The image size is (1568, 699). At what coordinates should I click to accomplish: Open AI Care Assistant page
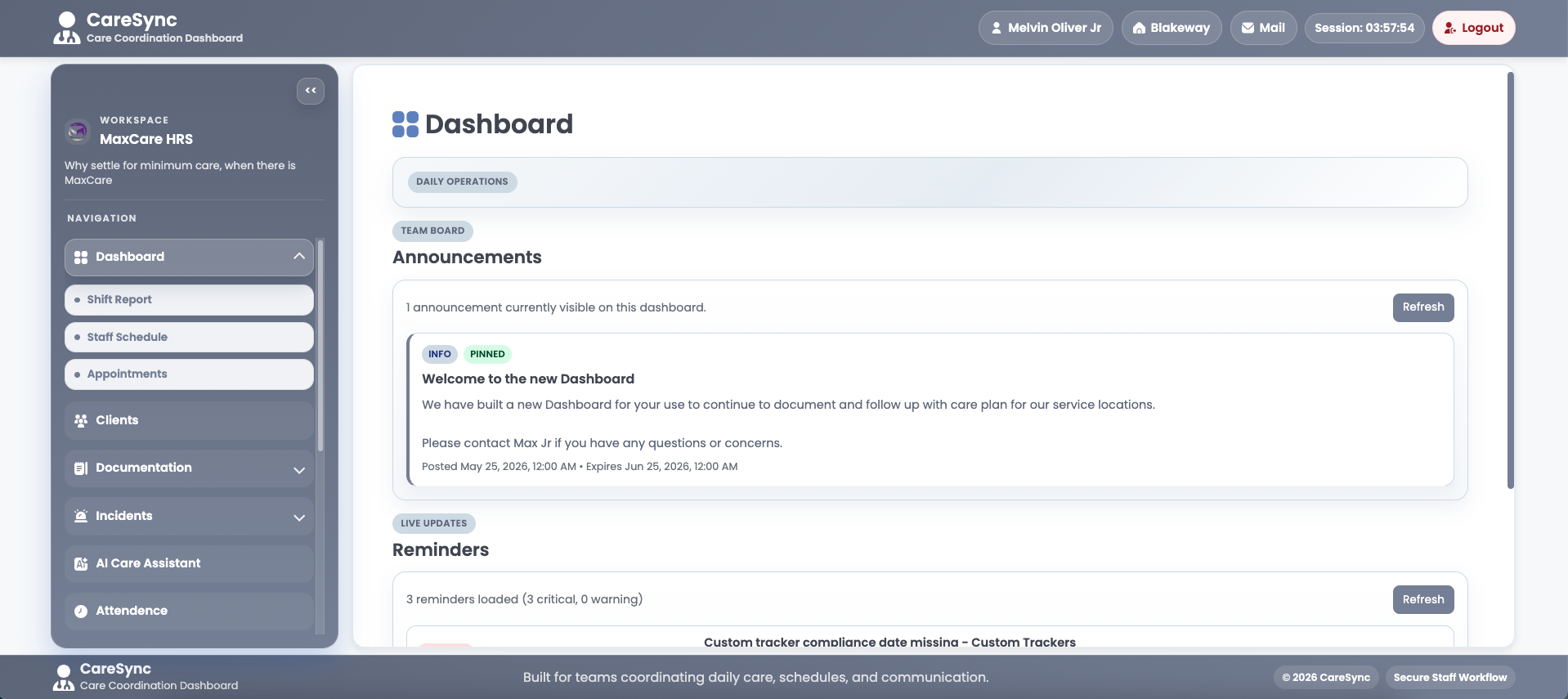(189, 563)
